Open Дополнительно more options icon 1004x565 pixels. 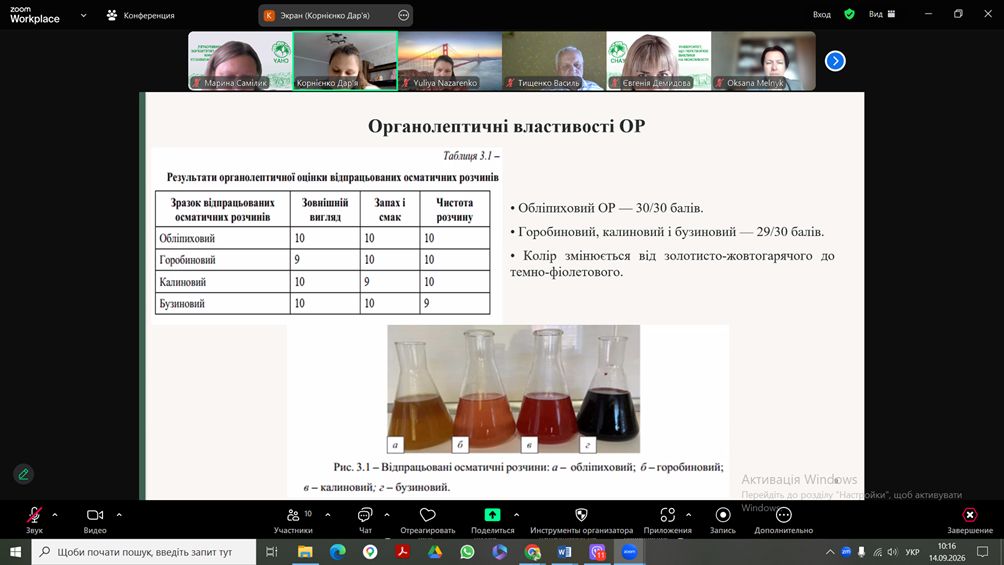coord(784,515)
